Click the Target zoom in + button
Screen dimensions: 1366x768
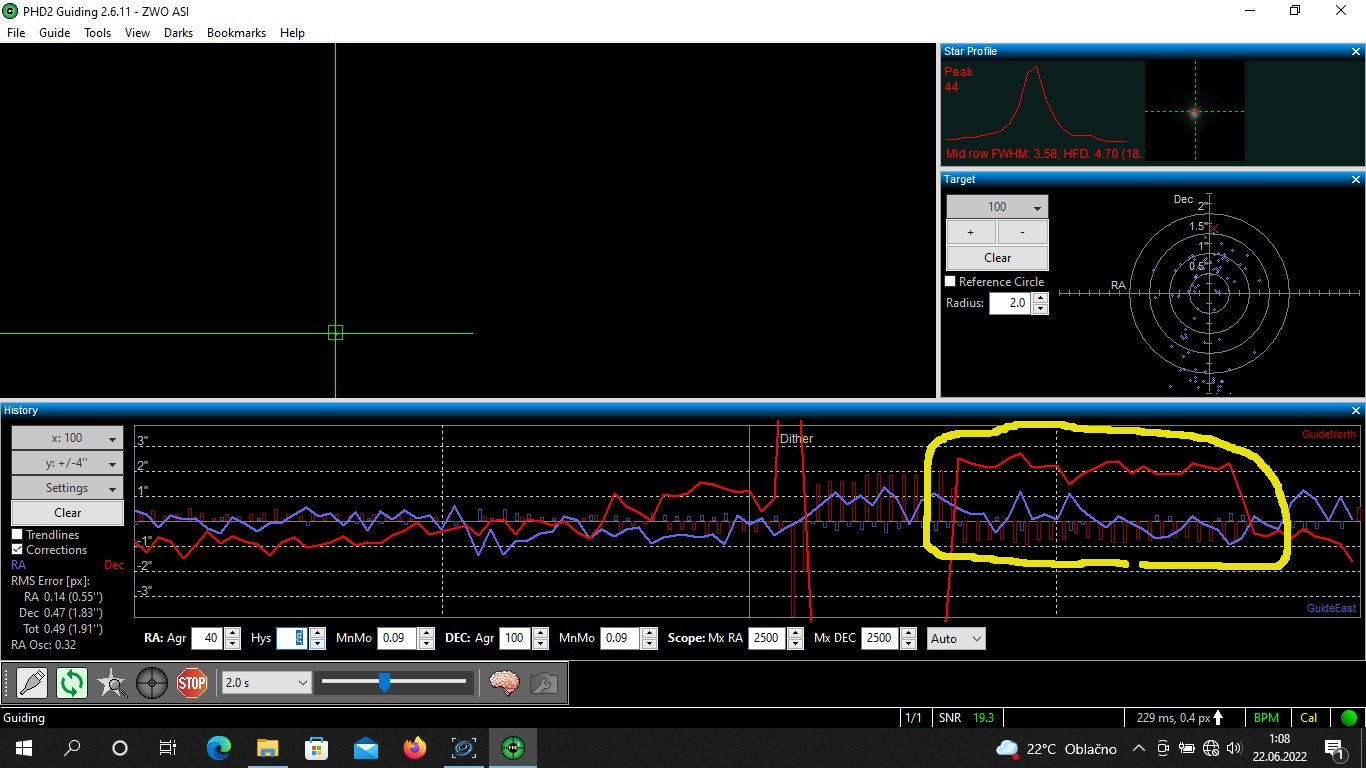coord(971,232)
